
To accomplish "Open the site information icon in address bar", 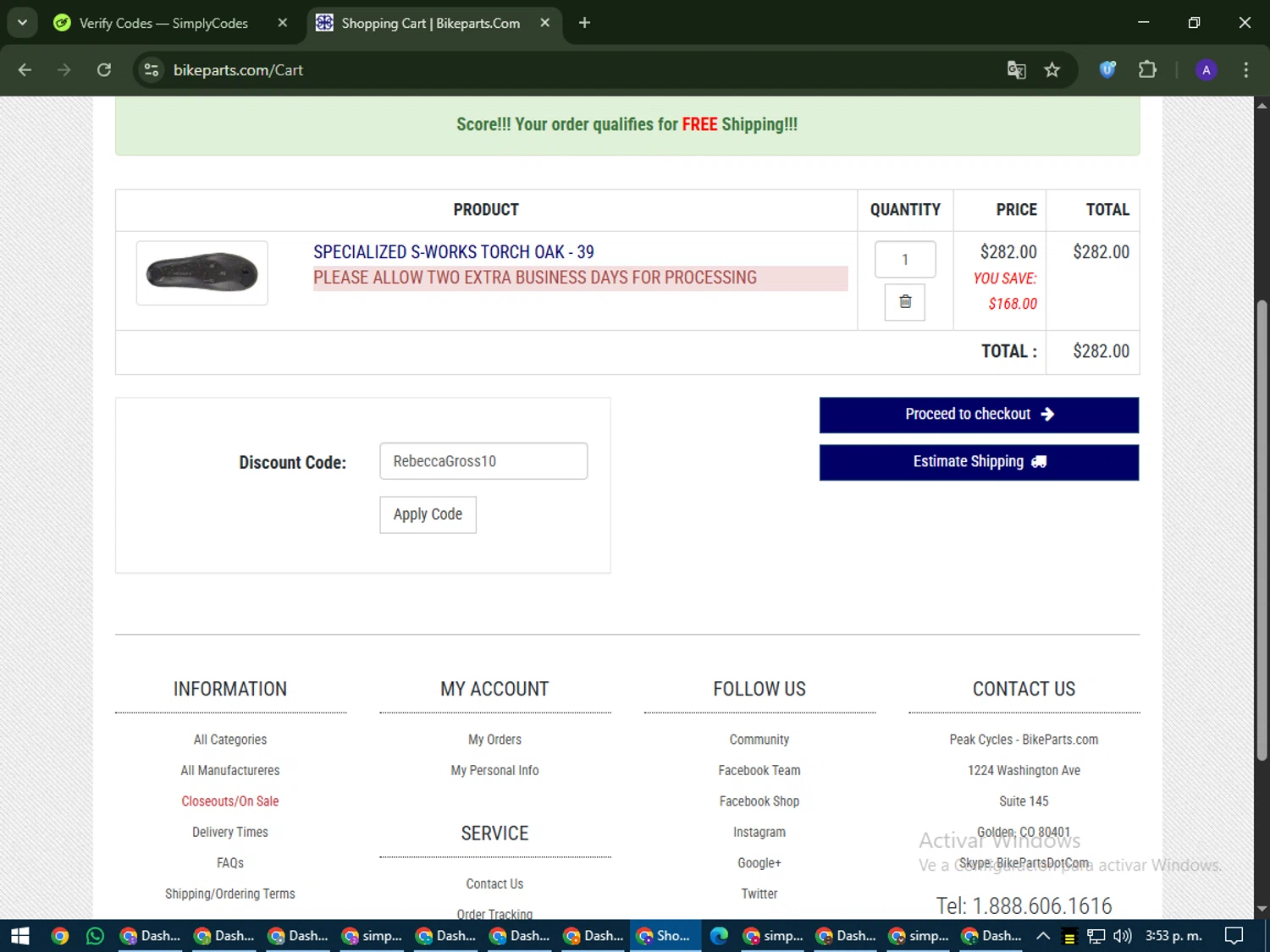I will (x=152, y=70).
